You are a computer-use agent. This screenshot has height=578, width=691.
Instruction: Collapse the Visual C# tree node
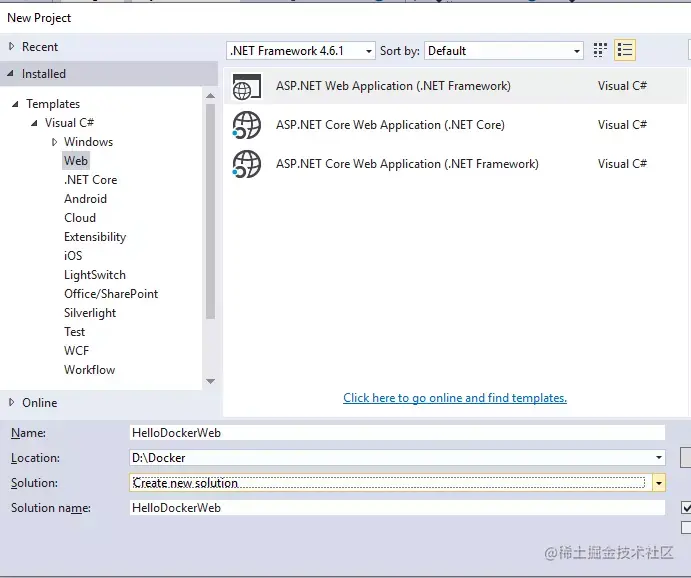[x=34, y=123]
